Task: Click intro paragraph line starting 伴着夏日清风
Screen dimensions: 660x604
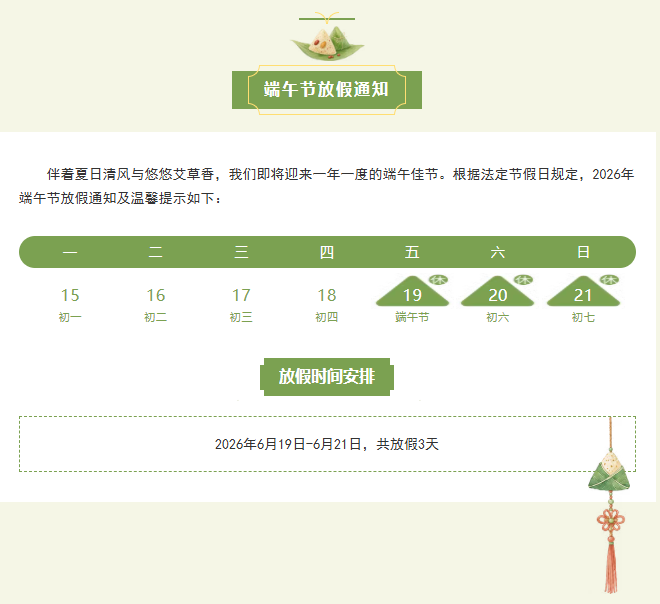Action: click(340, 174)
